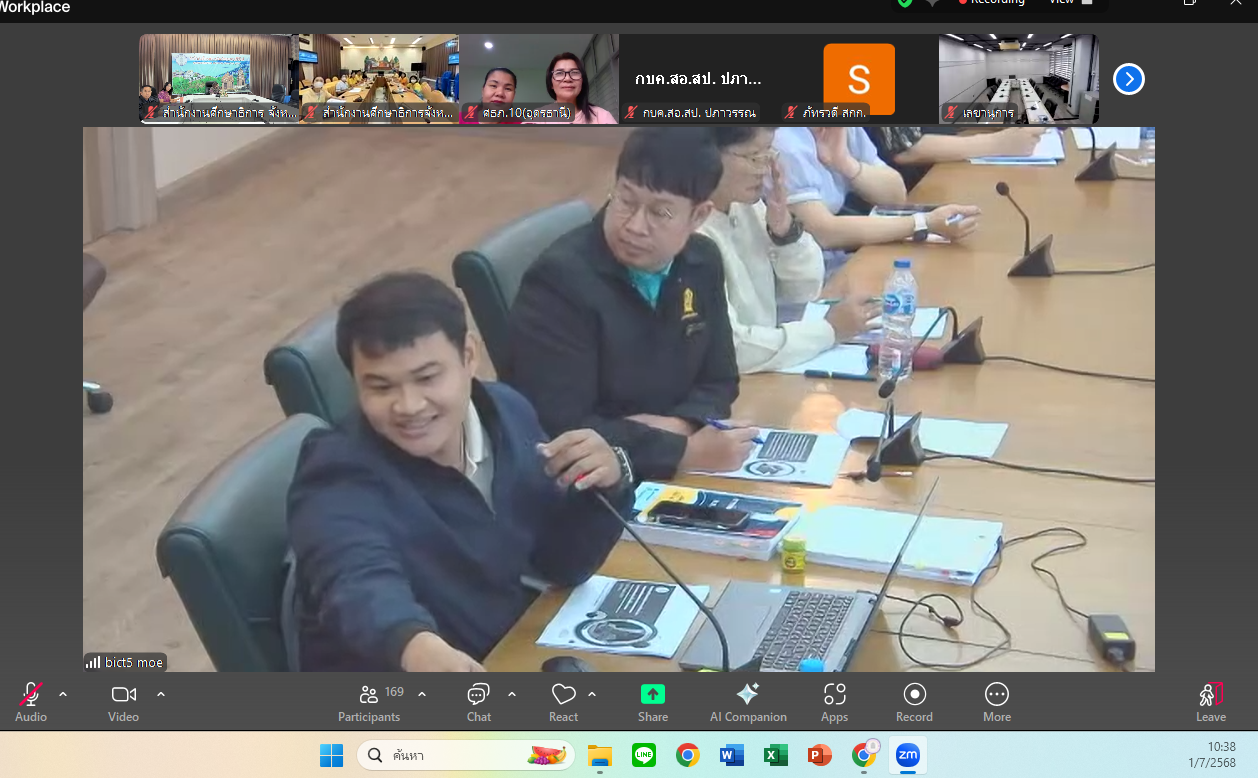Open the first Chrome icon on taskbar
This screenshot has height=778, width=1258.
pyautogui.click(x=687, y=755)
